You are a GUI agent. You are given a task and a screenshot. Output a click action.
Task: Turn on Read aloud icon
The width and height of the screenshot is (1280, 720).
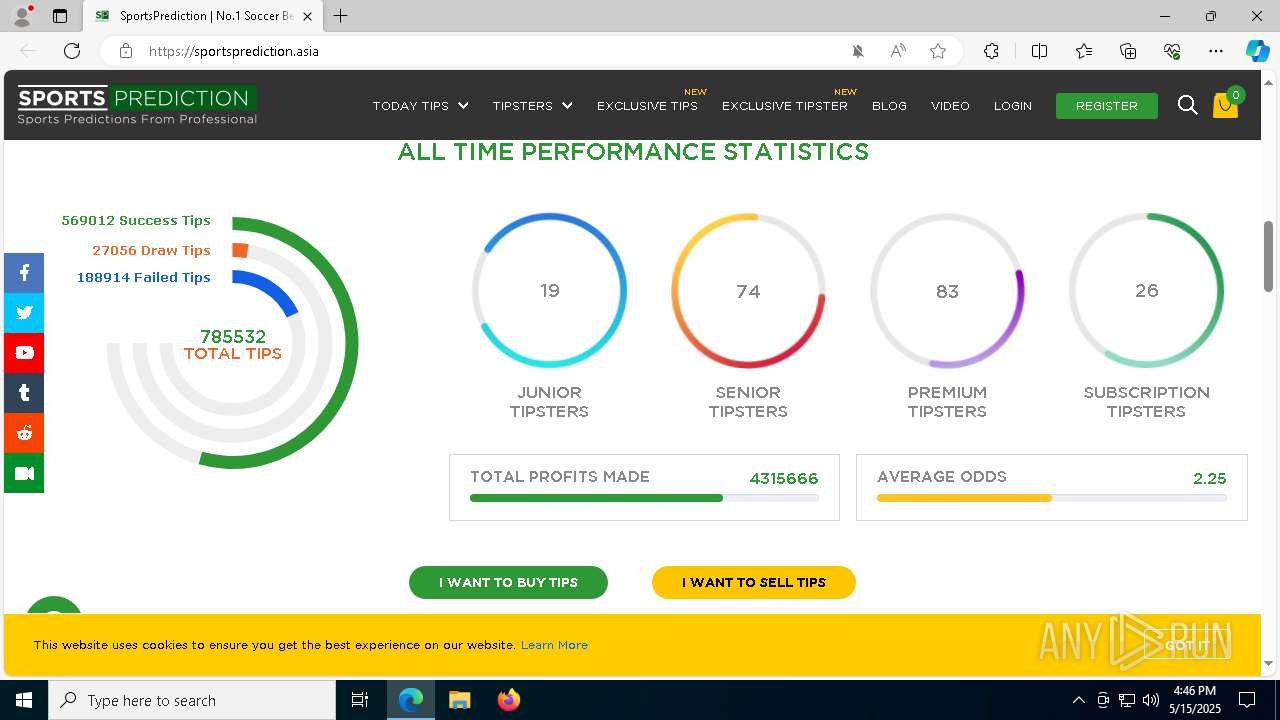click(x=898, y=51)
